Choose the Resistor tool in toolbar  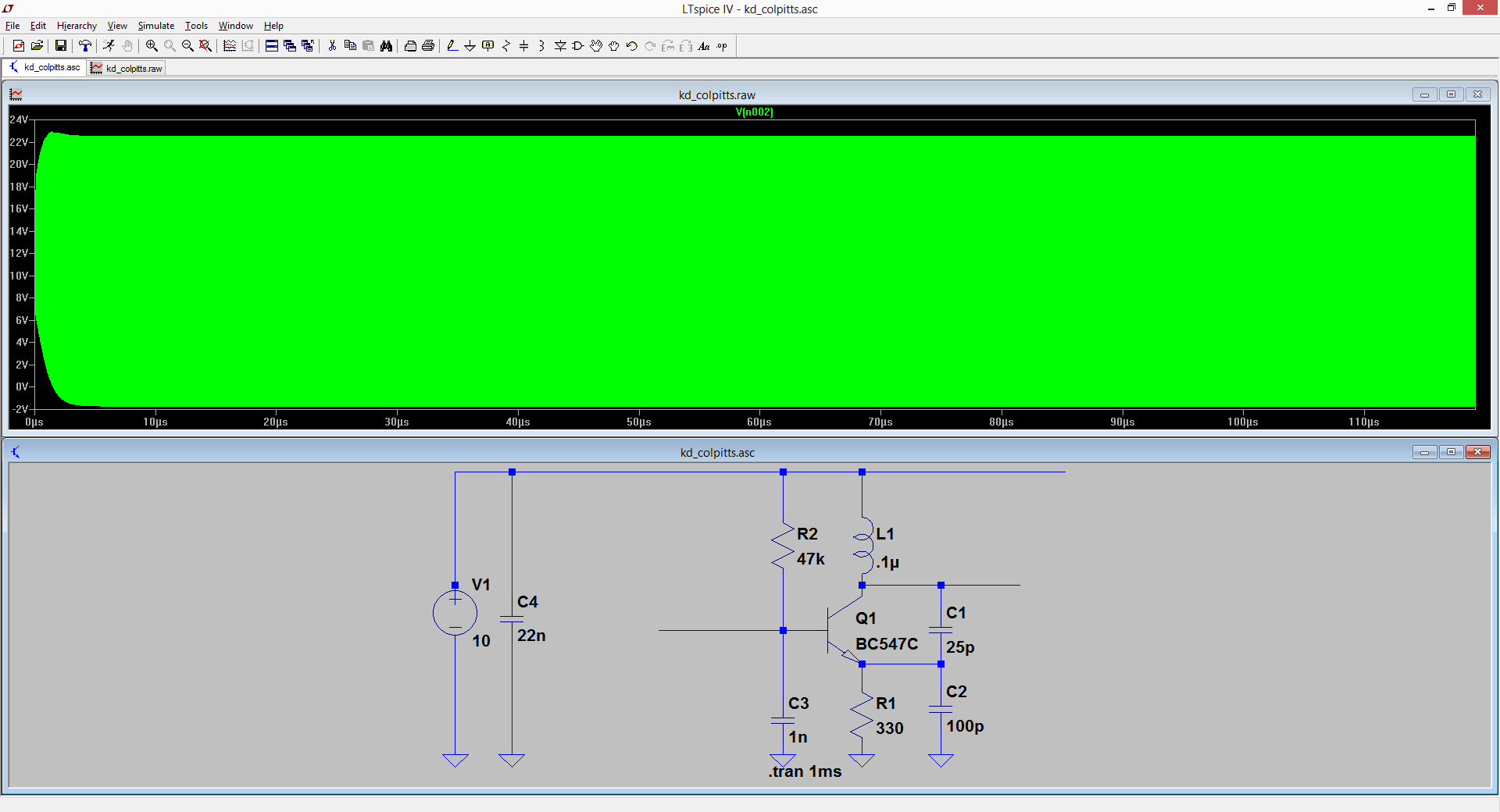coord(505,46)
